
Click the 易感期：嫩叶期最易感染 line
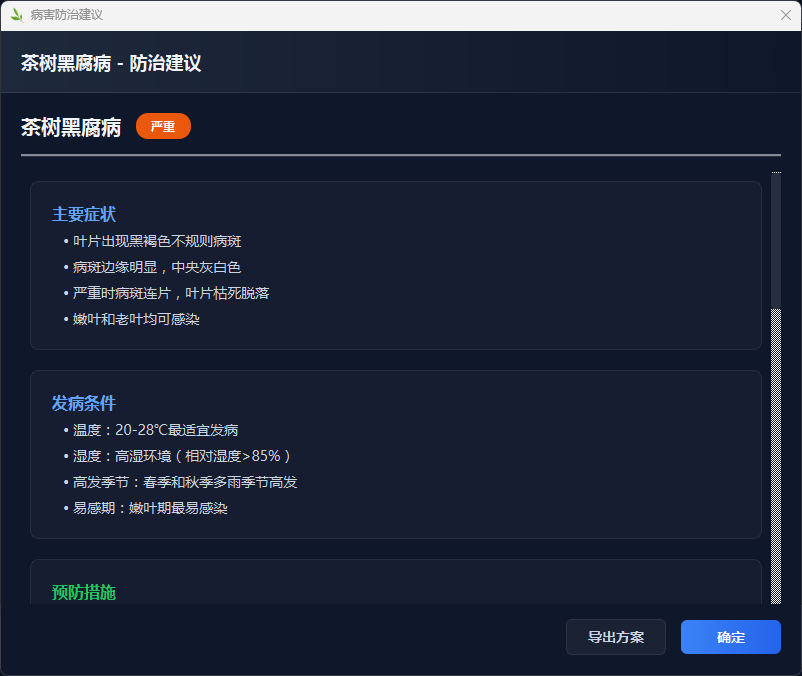150,508
